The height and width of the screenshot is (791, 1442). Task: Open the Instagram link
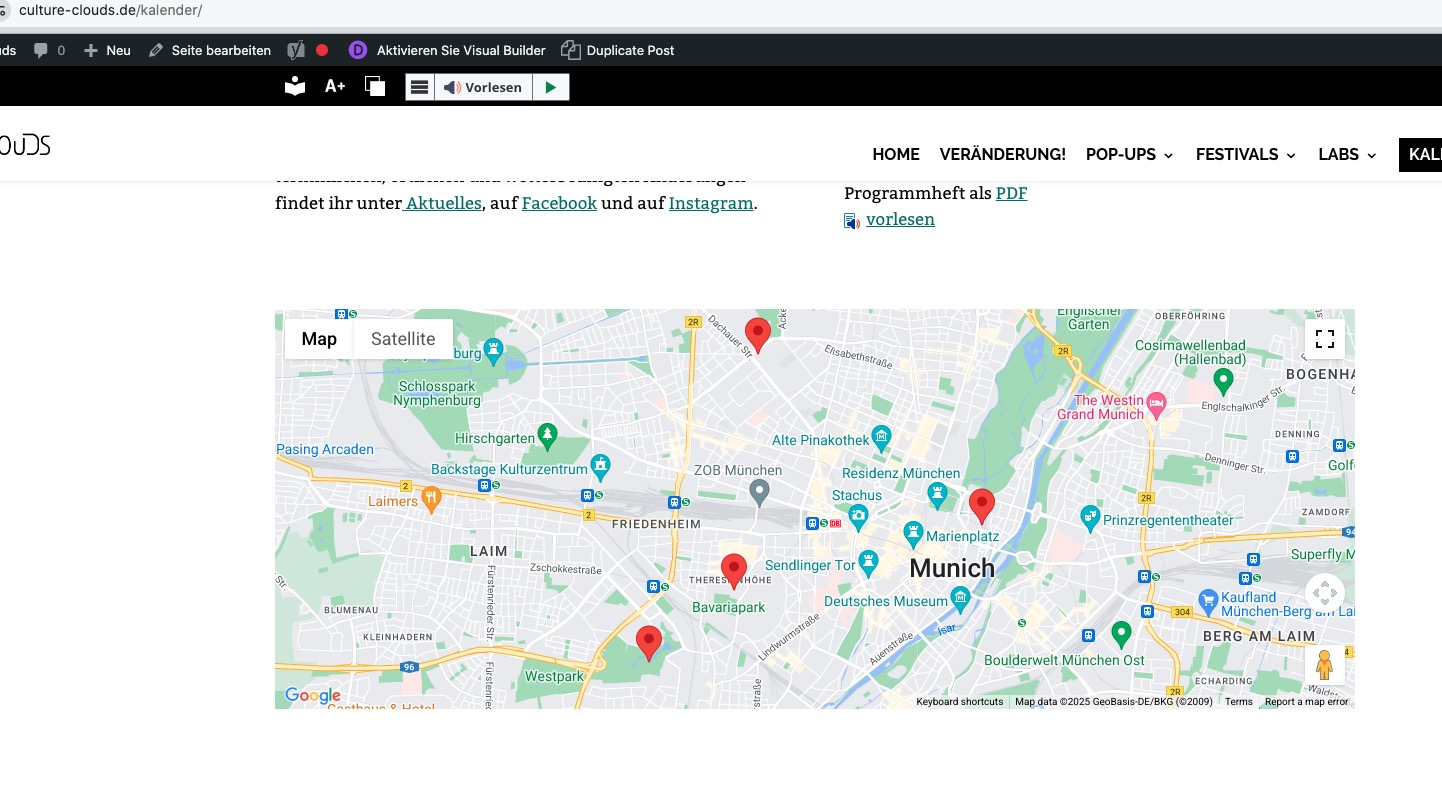711,203
